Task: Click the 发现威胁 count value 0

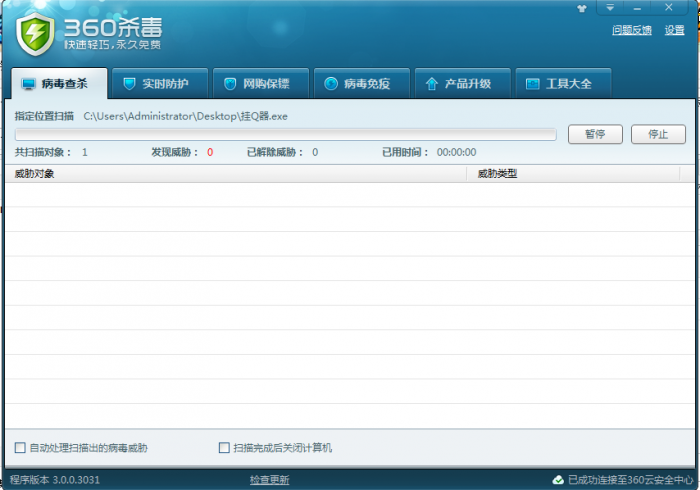Action: (210, 153)
